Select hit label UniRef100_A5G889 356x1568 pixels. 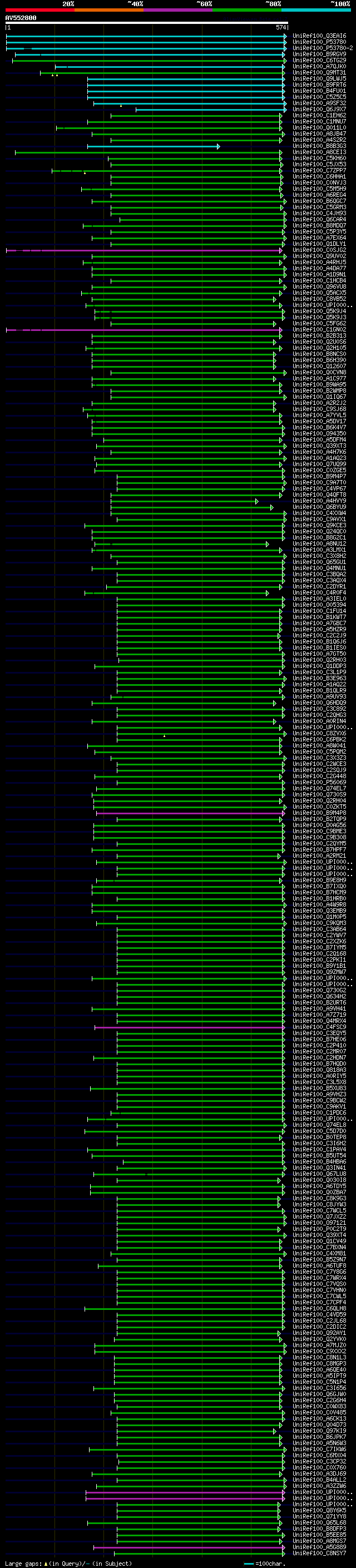[319, 1547]
